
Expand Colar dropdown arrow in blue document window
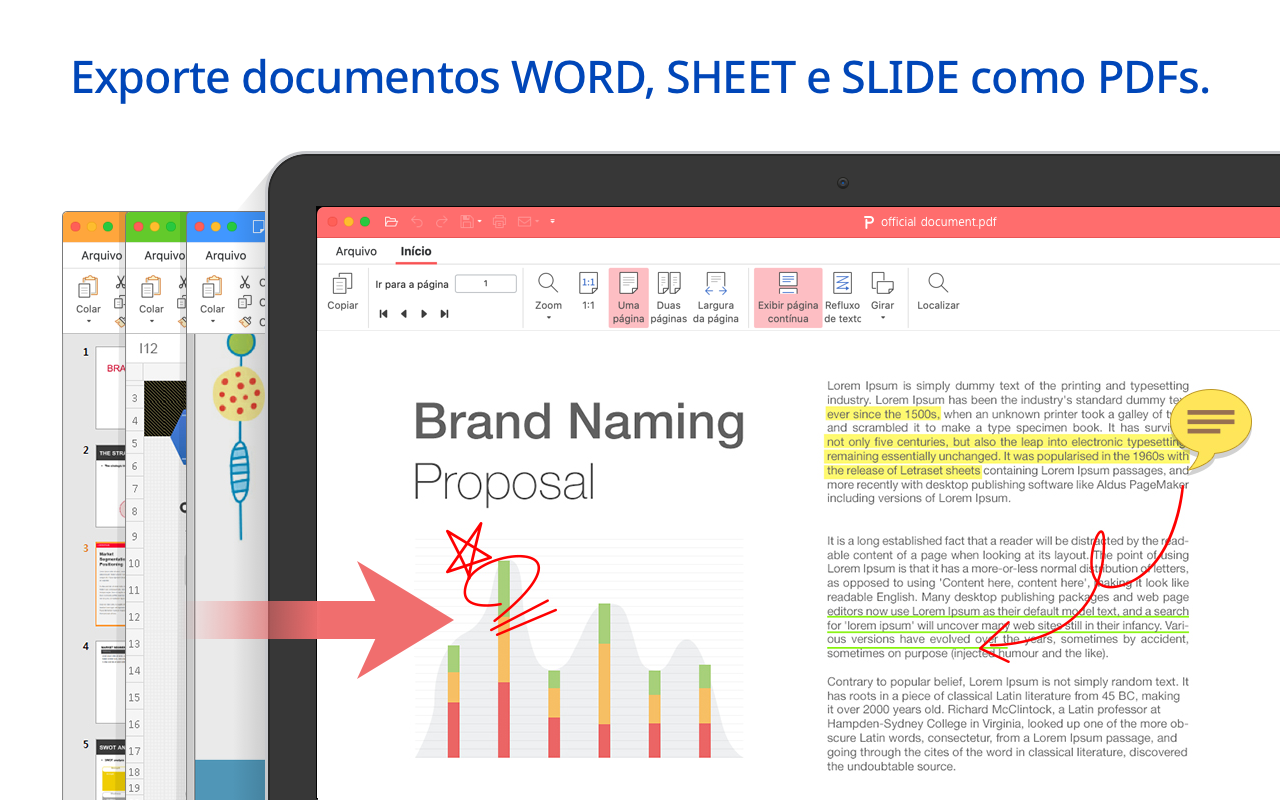click(x=212, y=322)
